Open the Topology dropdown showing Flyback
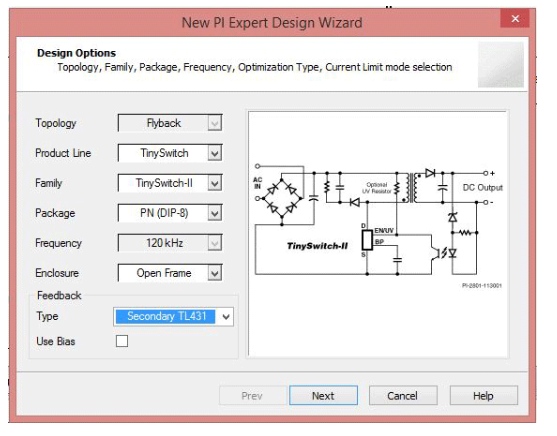Image resolution: width=557 pixels, height=436 pixels. [x=170, y=123]
